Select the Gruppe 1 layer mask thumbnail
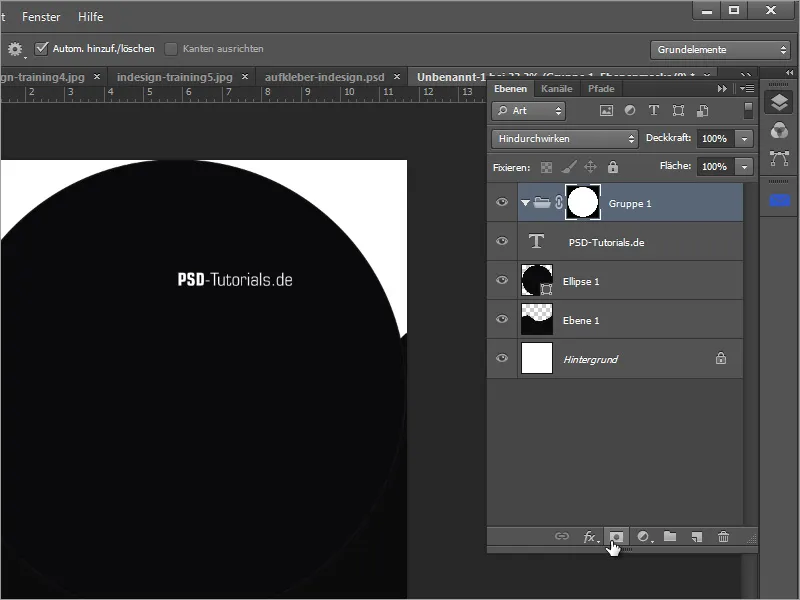Image resolution: width=800 pixels, height=600 pixels. 583,203
